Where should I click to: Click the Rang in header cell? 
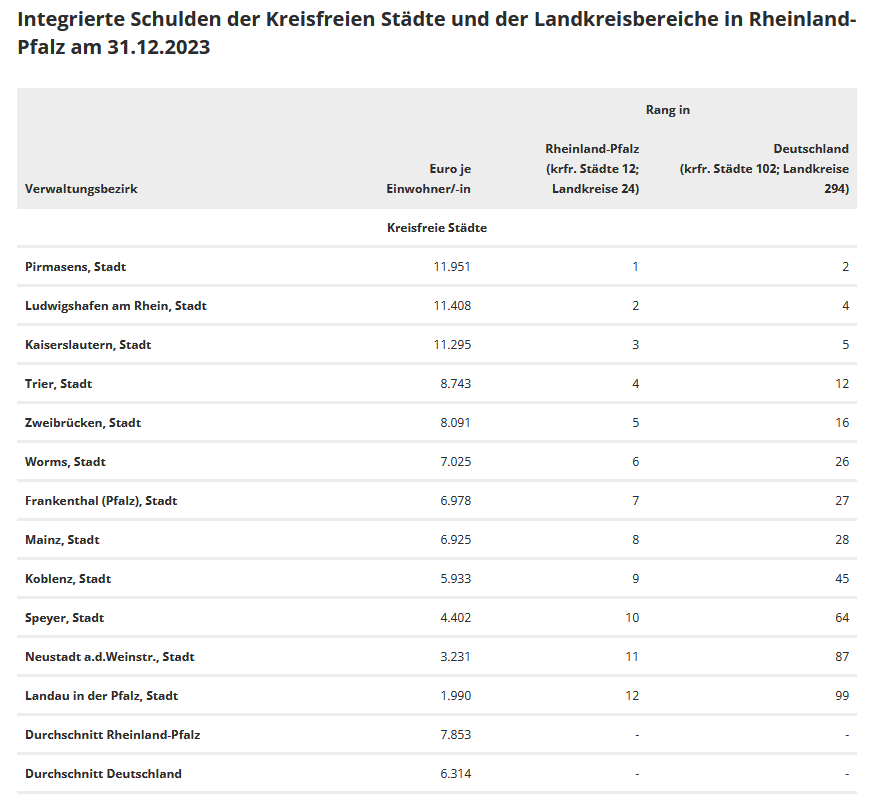[x=667, y=110]
